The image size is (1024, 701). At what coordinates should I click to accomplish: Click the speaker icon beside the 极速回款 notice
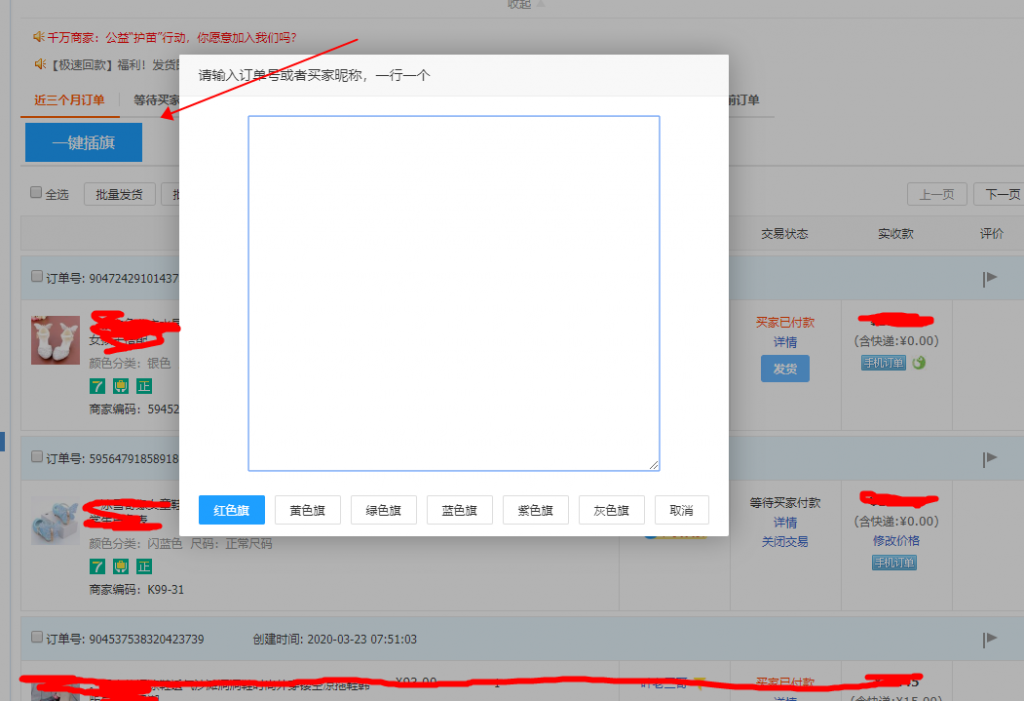point(39,64)
